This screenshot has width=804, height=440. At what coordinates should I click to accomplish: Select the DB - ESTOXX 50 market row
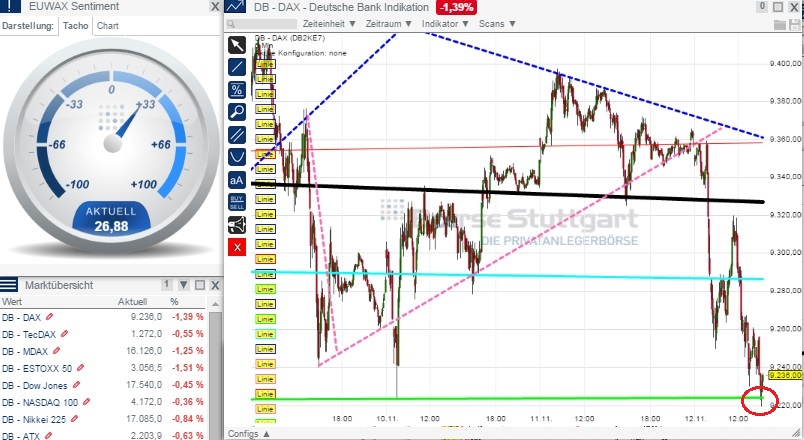coord(103,368)
